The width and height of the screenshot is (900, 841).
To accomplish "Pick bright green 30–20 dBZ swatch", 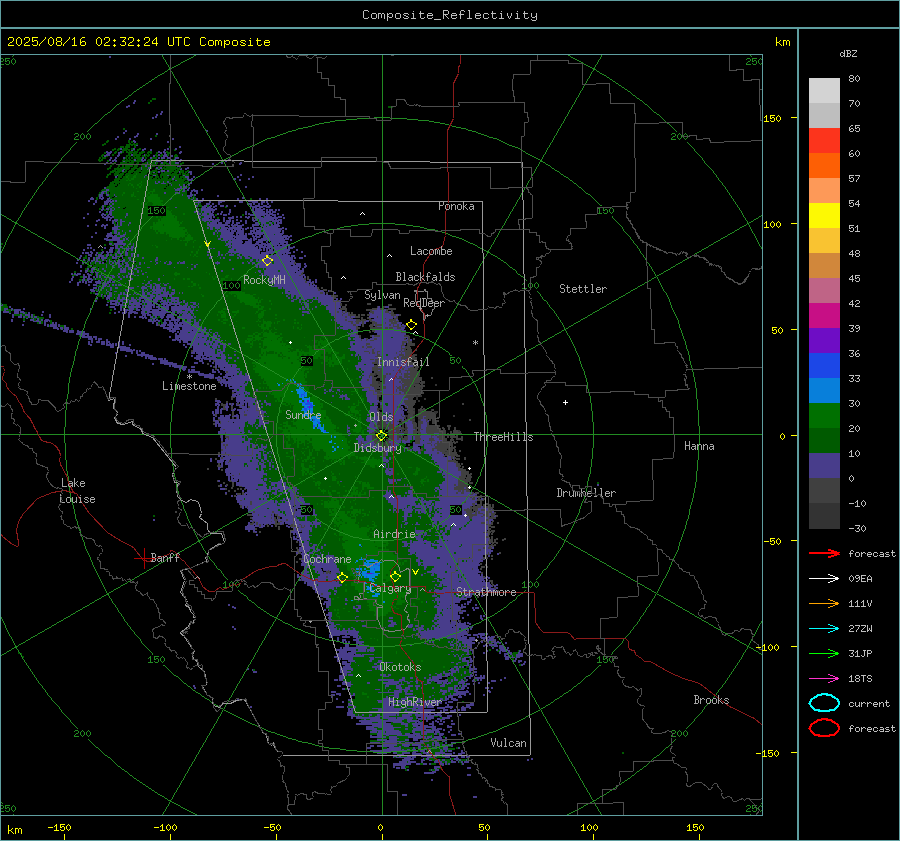I will point(824,416).
